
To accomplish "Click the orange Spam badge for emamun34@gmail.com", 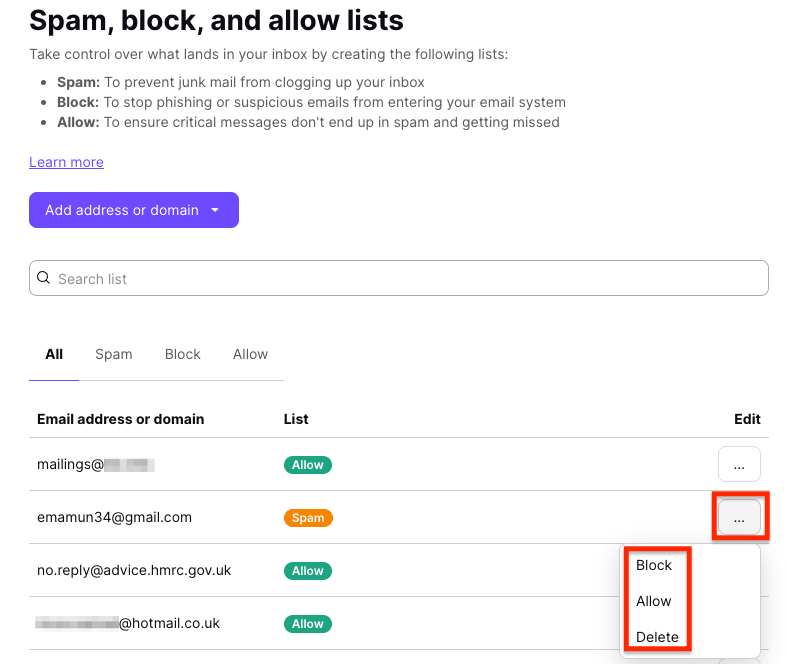I will point(308,518).
